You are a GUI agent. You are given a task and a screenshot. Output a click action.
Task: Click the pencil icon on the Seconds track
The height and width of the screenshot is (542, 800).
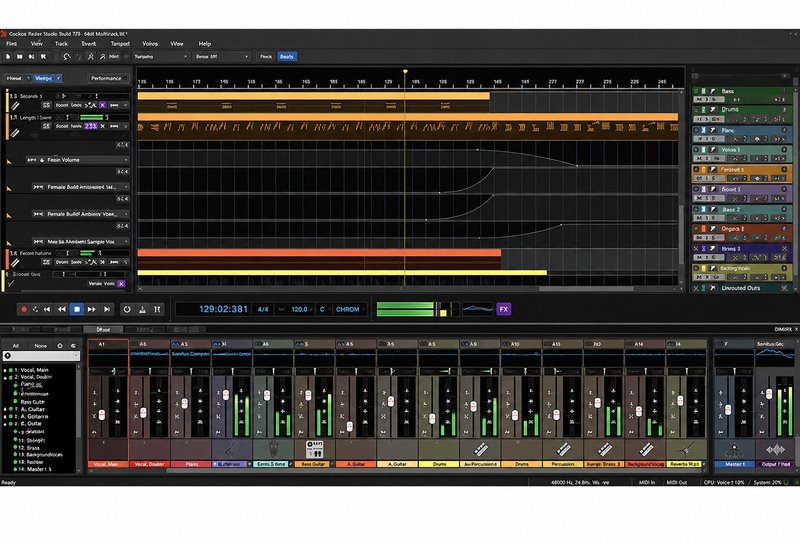coord(15,106)
